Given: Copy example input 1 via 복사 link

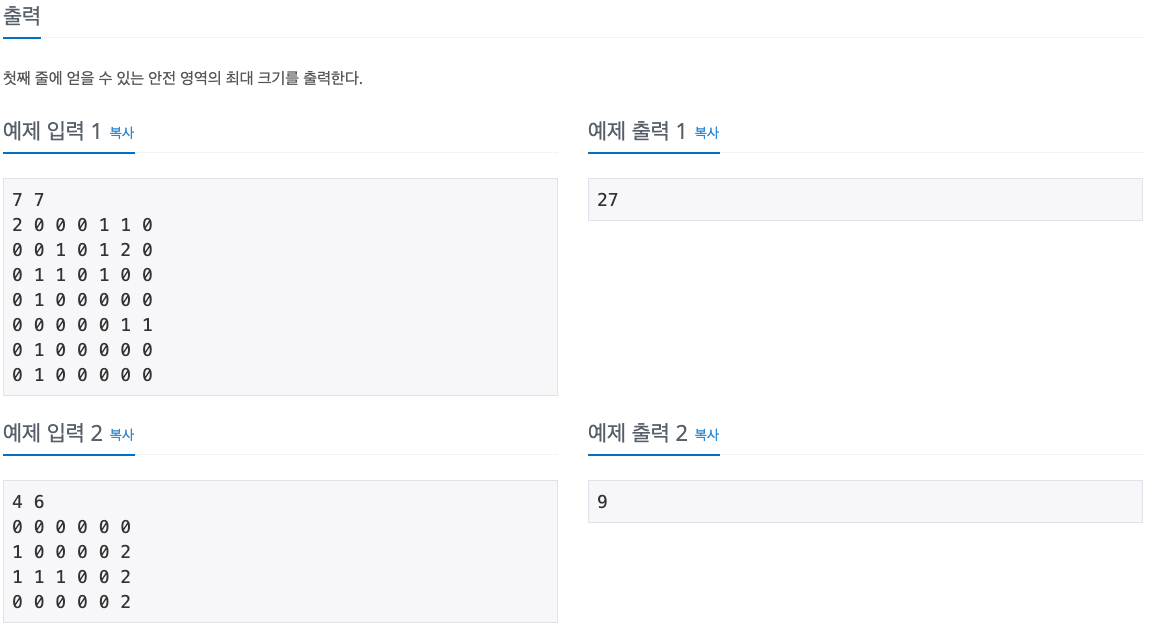Looking at the screenshot, I should tap(121, 132).
